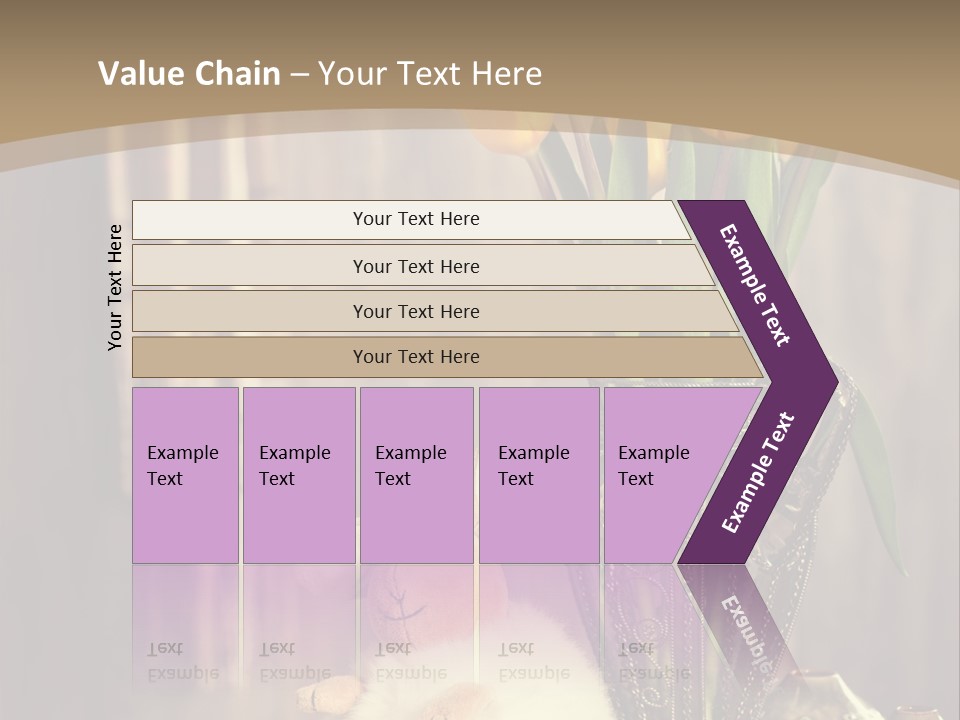Select the fourth light purple Example Text box
Viewport: 960px width, 720px height.
click(x=538, y=475)
